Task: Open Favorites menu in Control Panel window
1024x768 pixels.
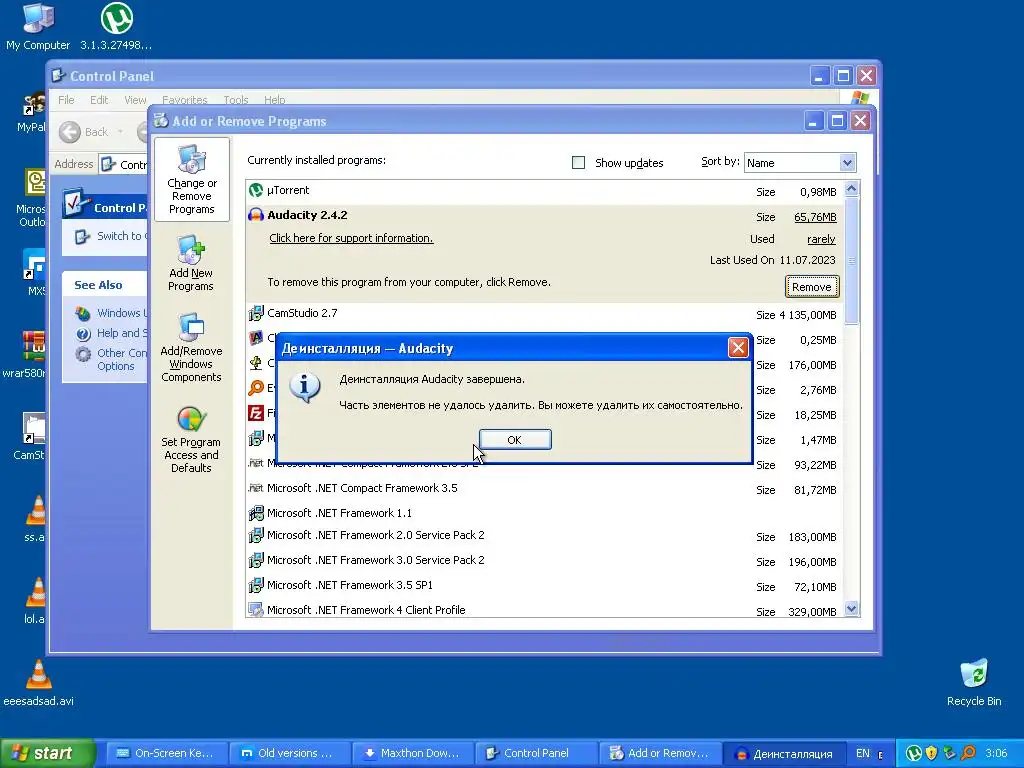Action: point(184,100)
